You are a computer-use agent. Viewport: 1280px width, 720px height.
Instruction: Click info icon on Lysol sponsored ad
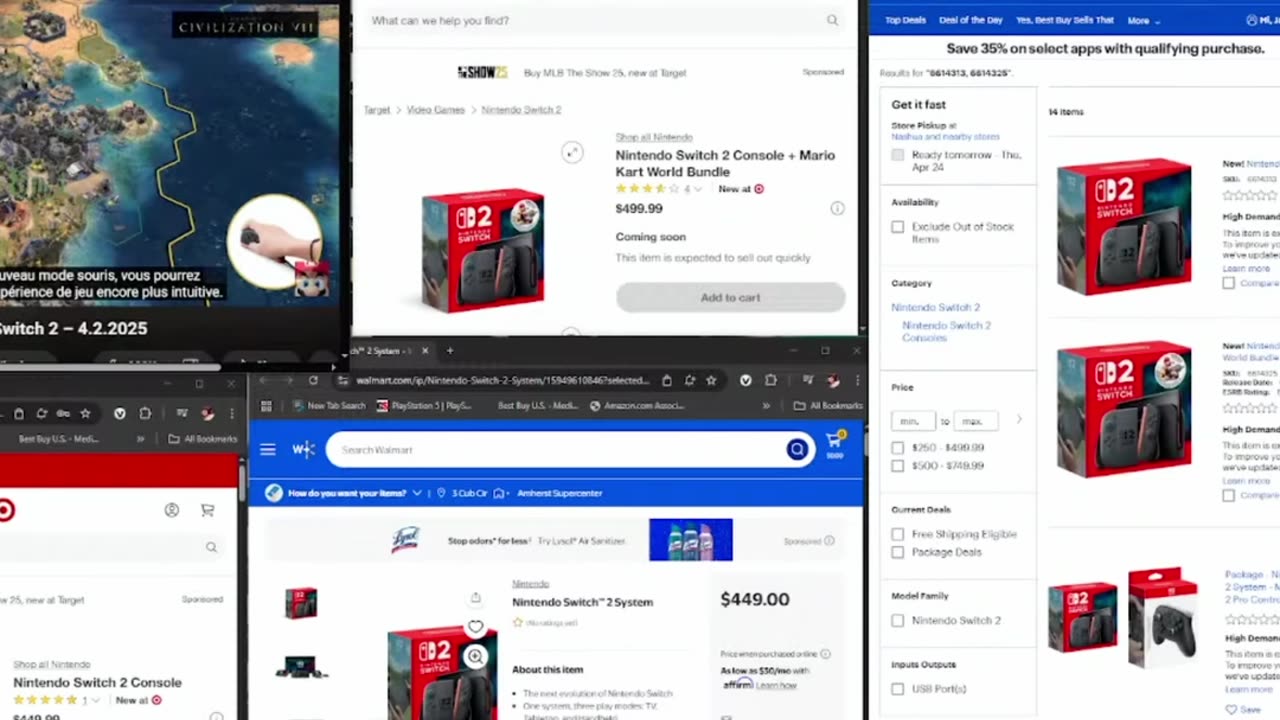(x=829, y=541)
